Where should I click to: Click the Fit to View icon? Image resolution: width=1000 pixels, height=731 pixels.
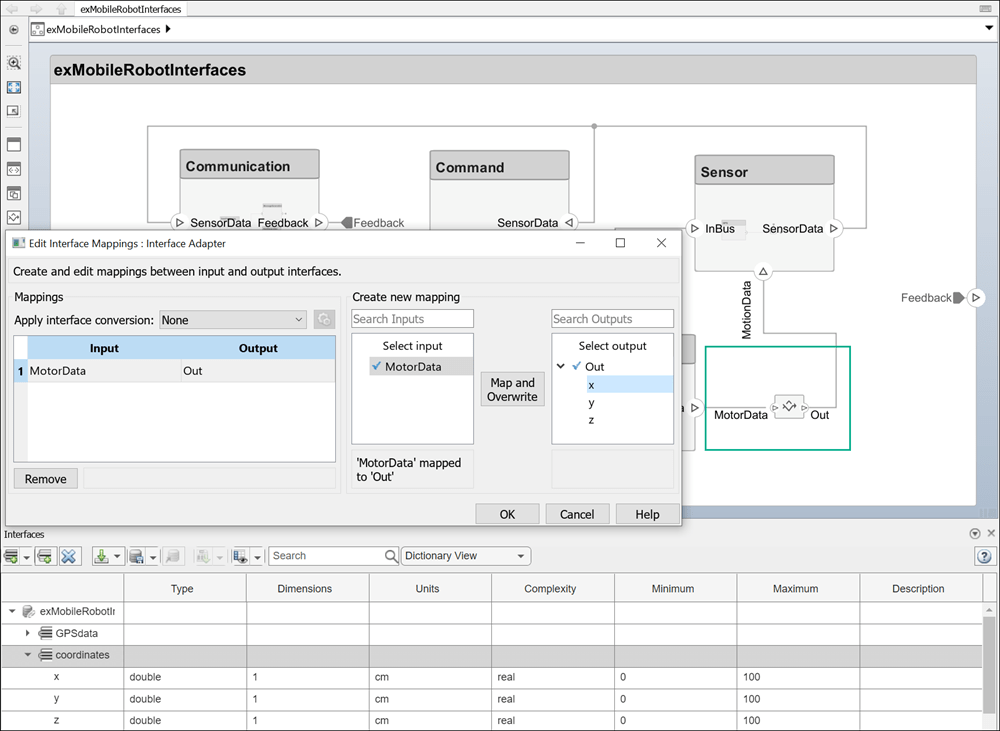pos(14,87)
